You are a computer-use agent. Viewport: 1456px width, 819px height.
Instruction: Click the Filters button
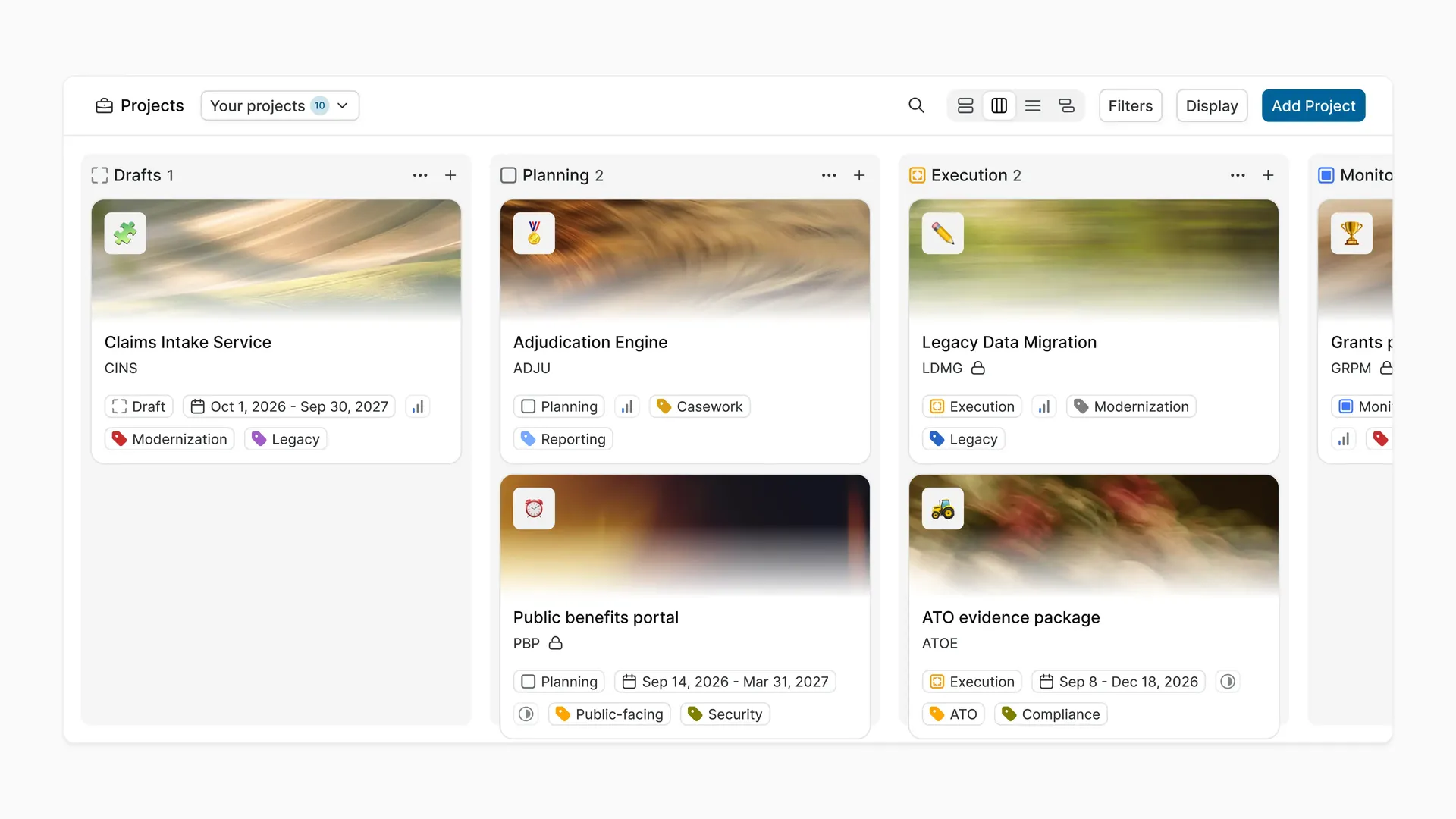click(1131, 105)
